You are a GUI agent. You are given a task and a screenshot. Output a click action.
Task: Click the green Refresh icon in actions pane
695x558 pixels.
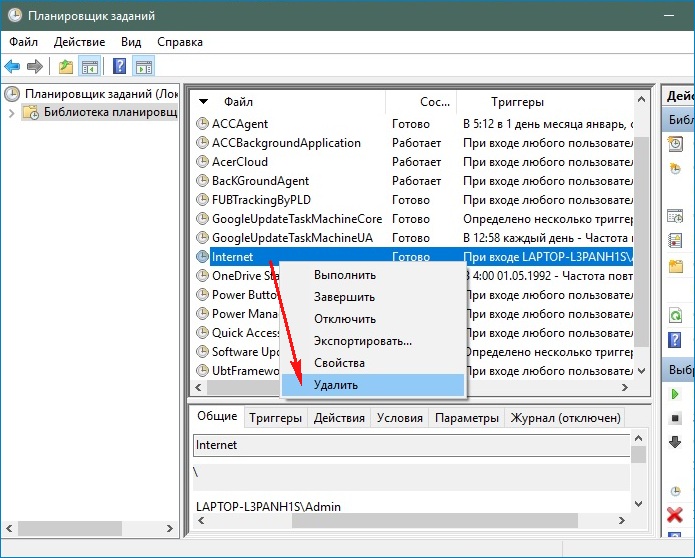(x=675, y=316)
